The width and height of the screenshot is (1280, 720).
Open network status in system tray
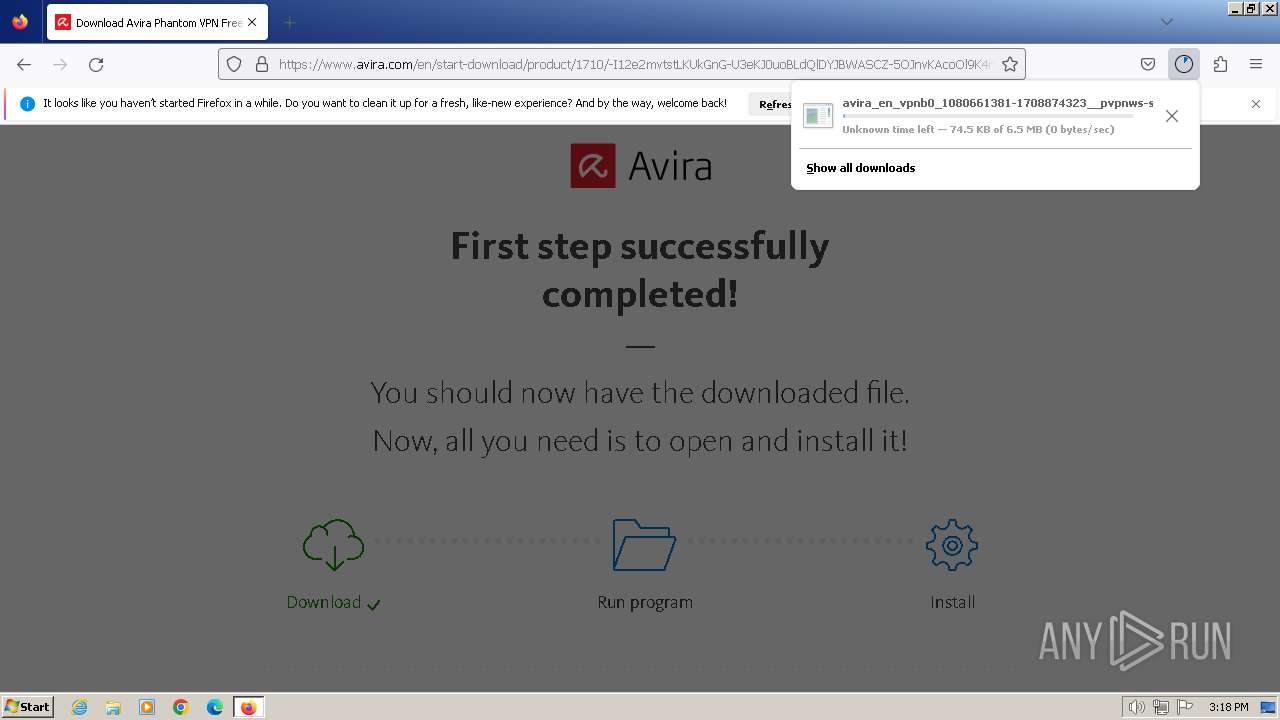1160,707
